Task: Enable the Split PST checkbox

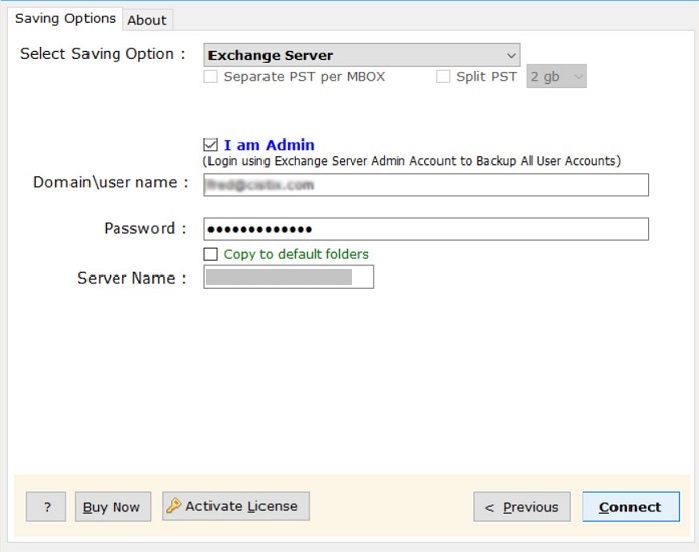Action: [443, 77]
